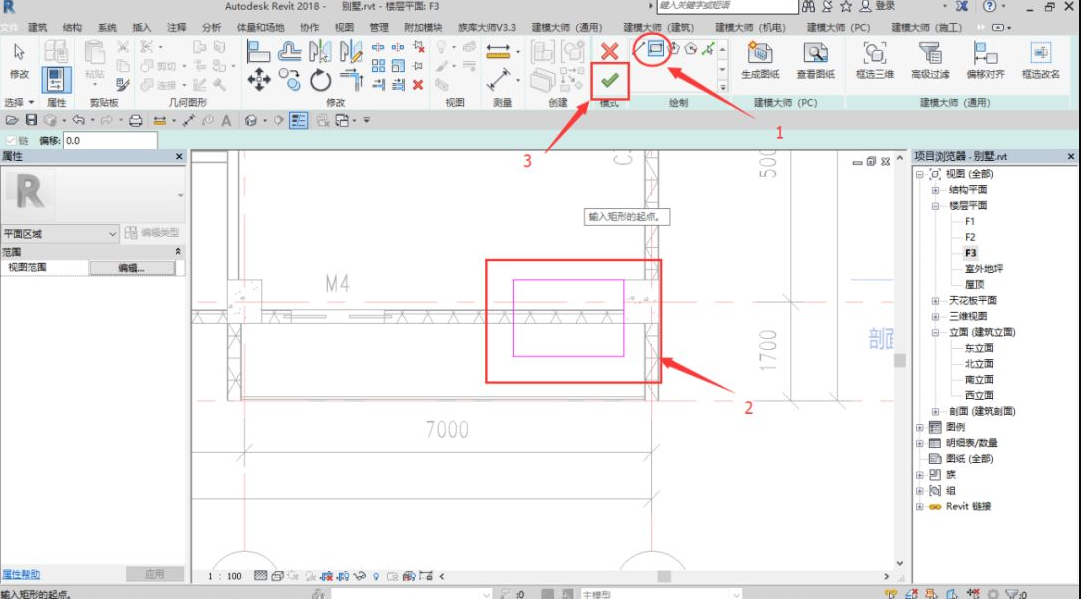
Task: Click the Rotate tool icon
Action: coord(321,80)
